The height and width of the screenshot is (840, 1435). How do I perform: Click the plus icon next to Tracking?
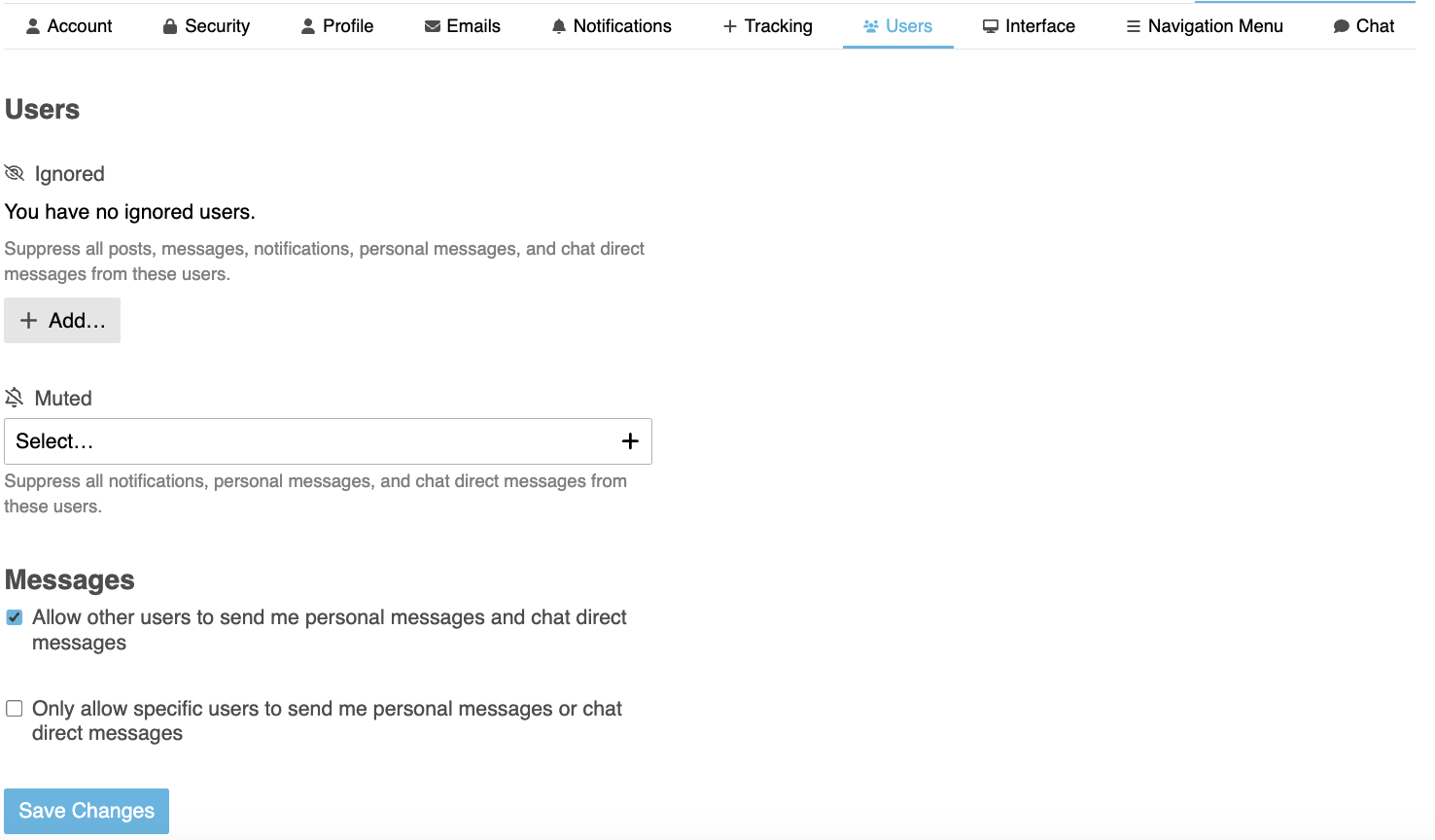[x=730, y=26]
